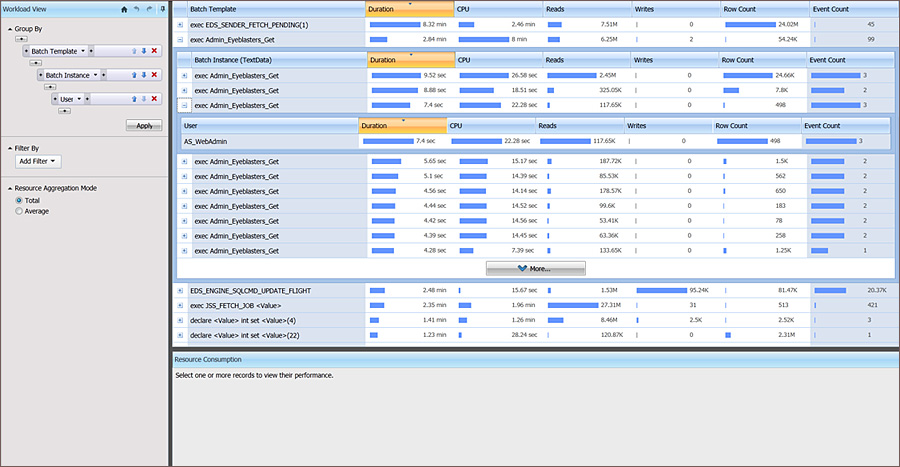Open the User group dropdown
Viewport: 900px width, 467px height.
pos(79,99)
